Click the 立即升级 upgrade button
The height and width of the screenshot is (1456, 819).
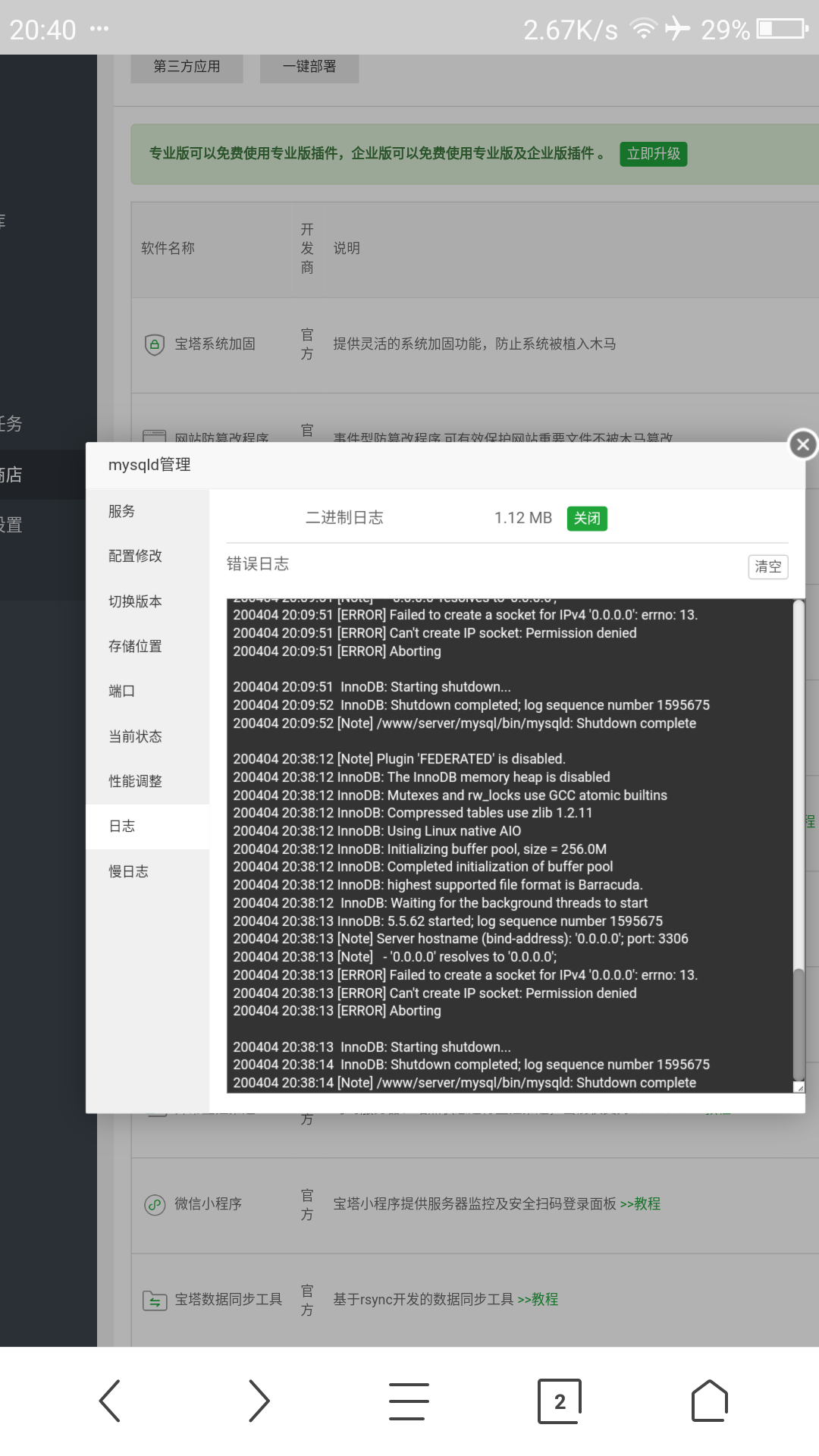(653, 154)
